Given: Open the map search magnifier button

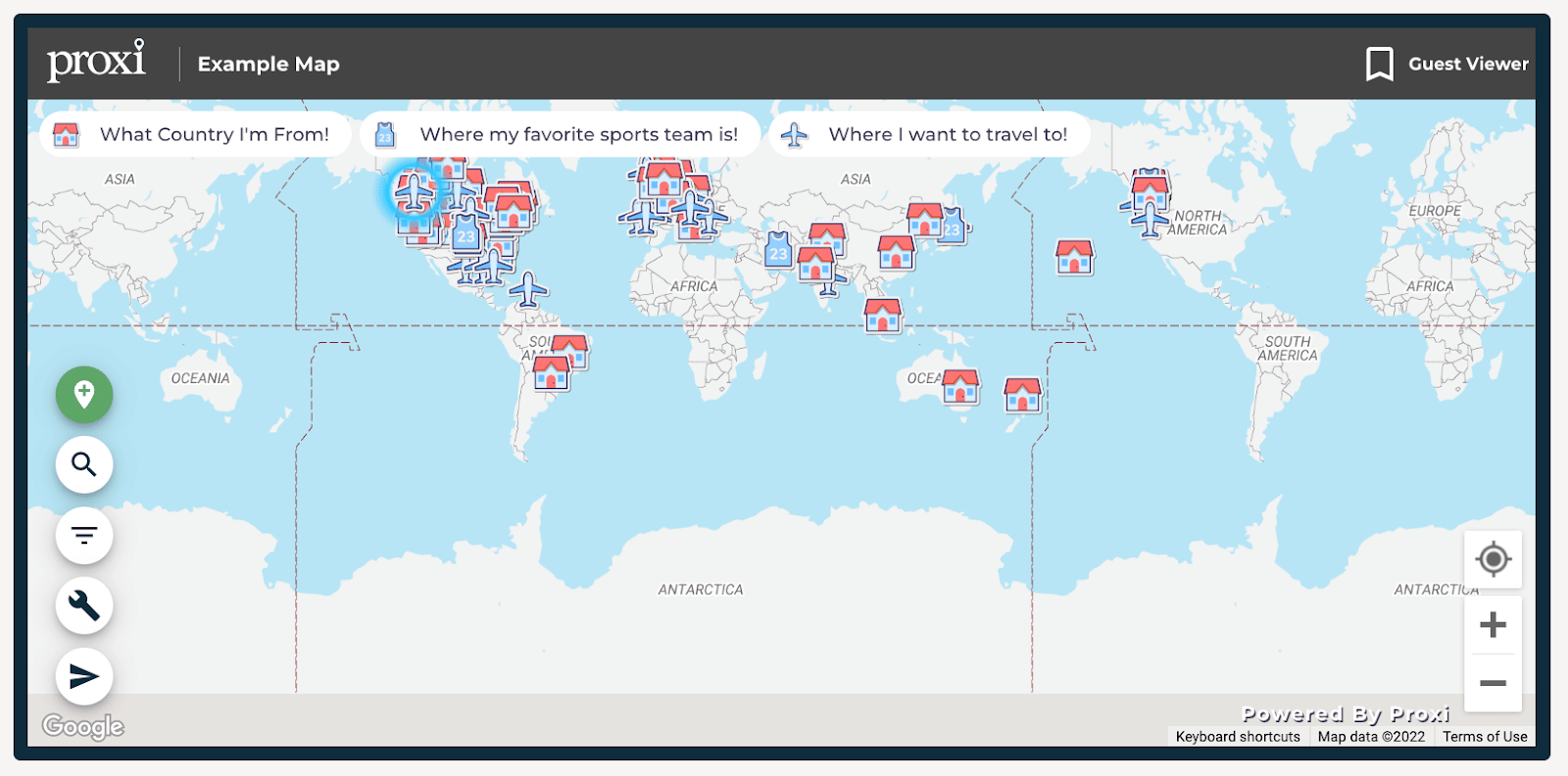Looking at the screenshot, I should (x=84, y=464).
